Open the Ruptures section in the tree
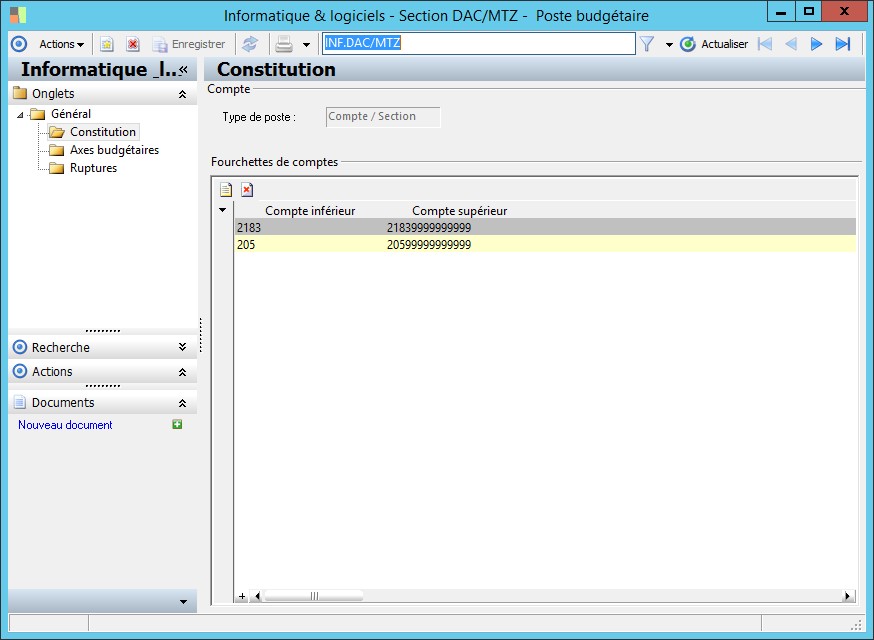 point(93,168)
